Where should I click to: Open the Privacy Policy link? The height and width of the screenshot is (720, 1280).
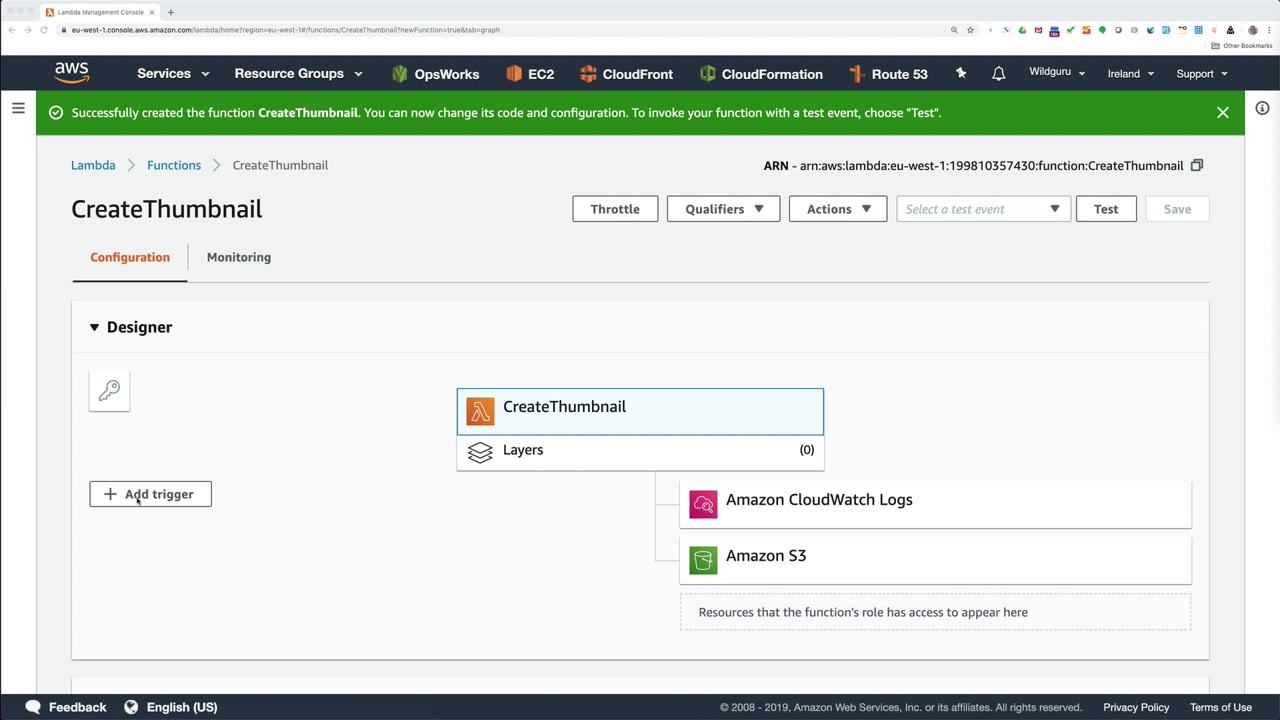coord(1136,707)
